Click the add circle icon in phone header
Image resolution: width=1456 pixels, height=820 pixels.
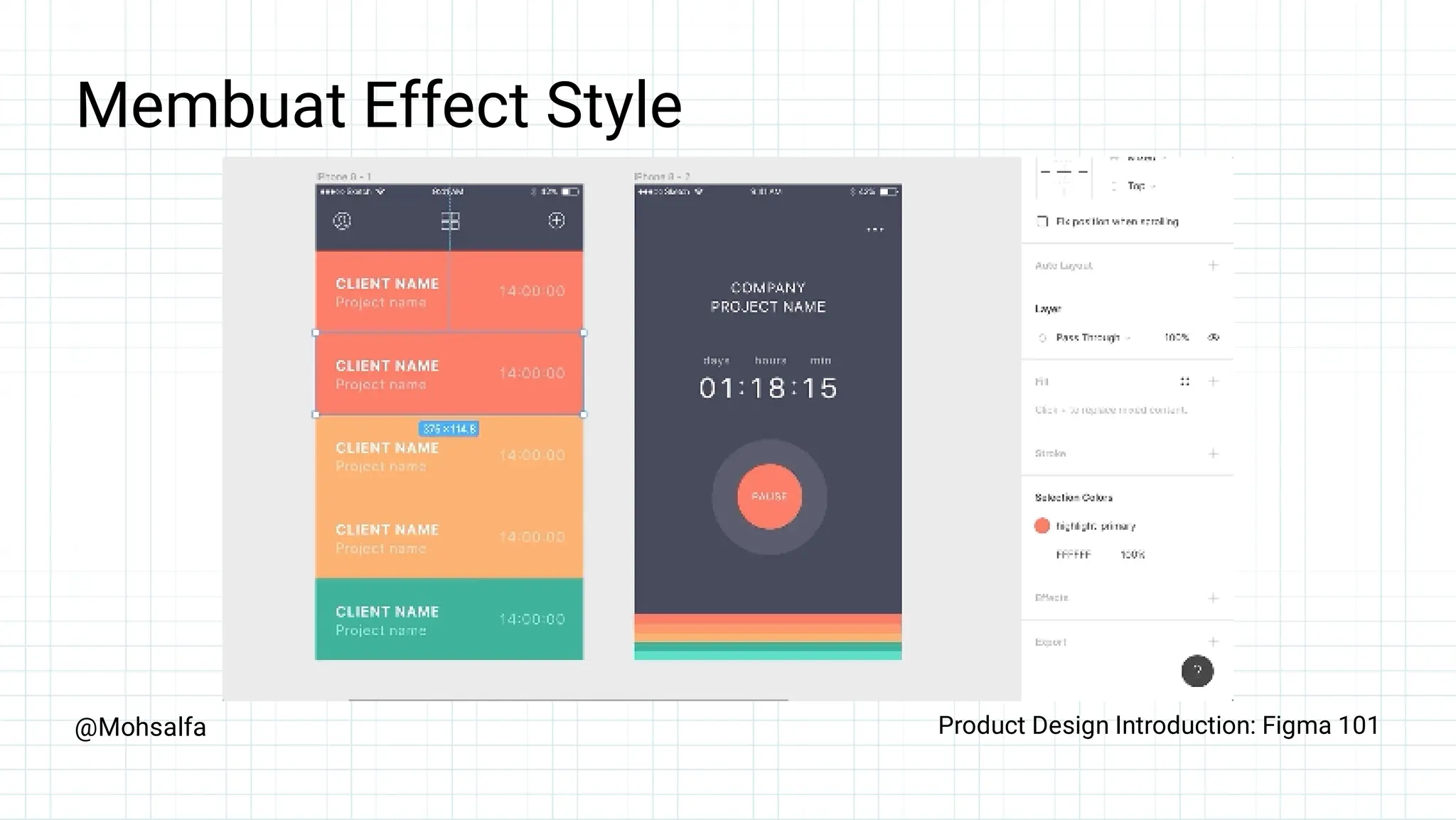point(557,220)
